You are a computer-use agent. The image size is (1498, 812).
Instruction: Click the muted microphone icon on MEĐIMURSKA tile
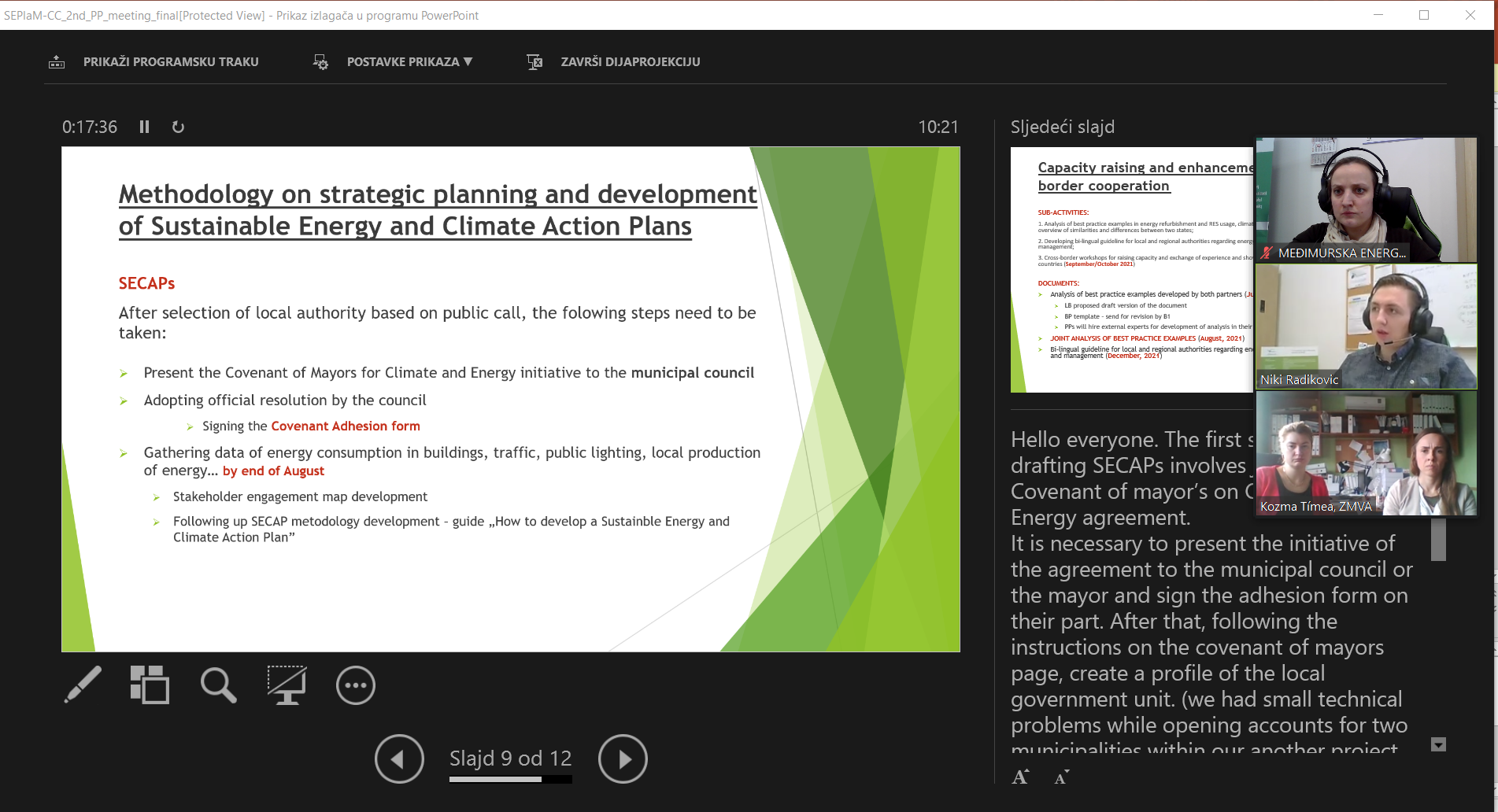pyautogui.click(x=1267, y=253)
